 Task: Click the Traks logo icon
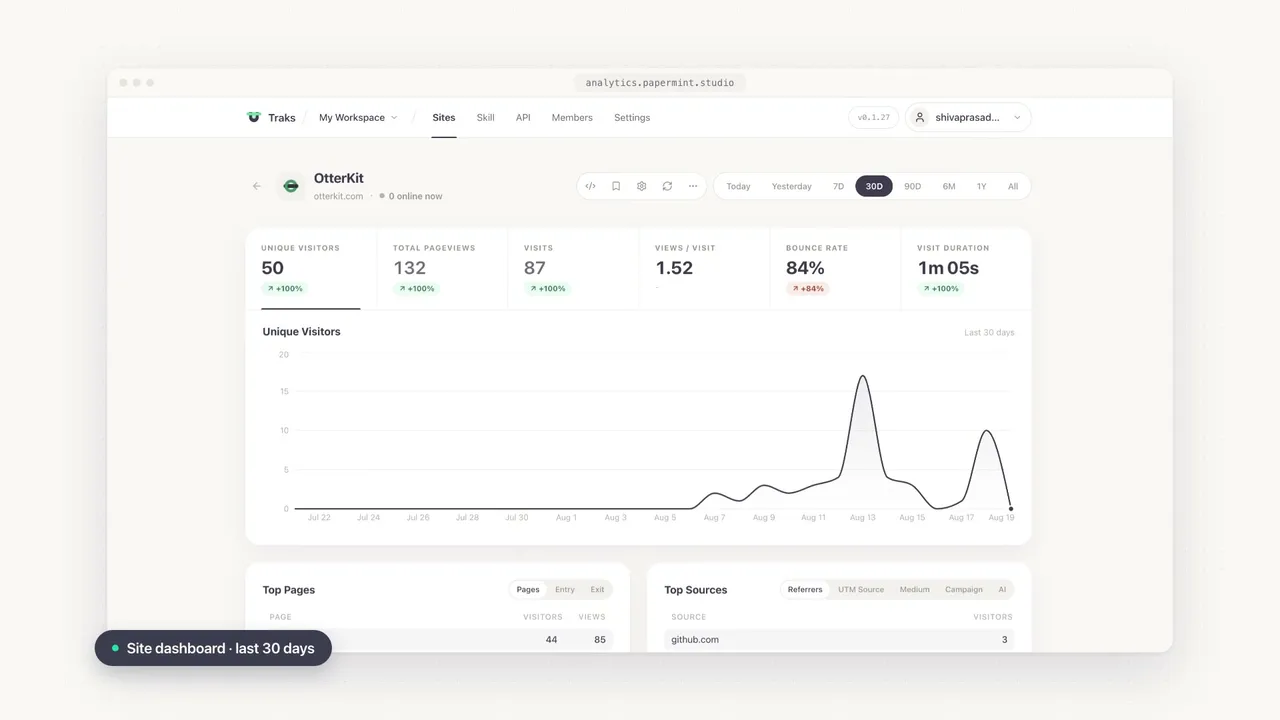(254, 117)
